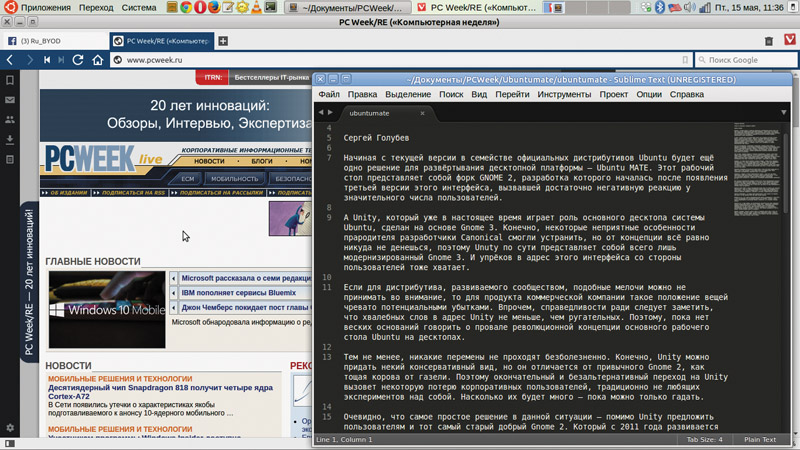
Task: Reload the pcweek.ru page
Action: pyautogui.click(x=78, y=60)
